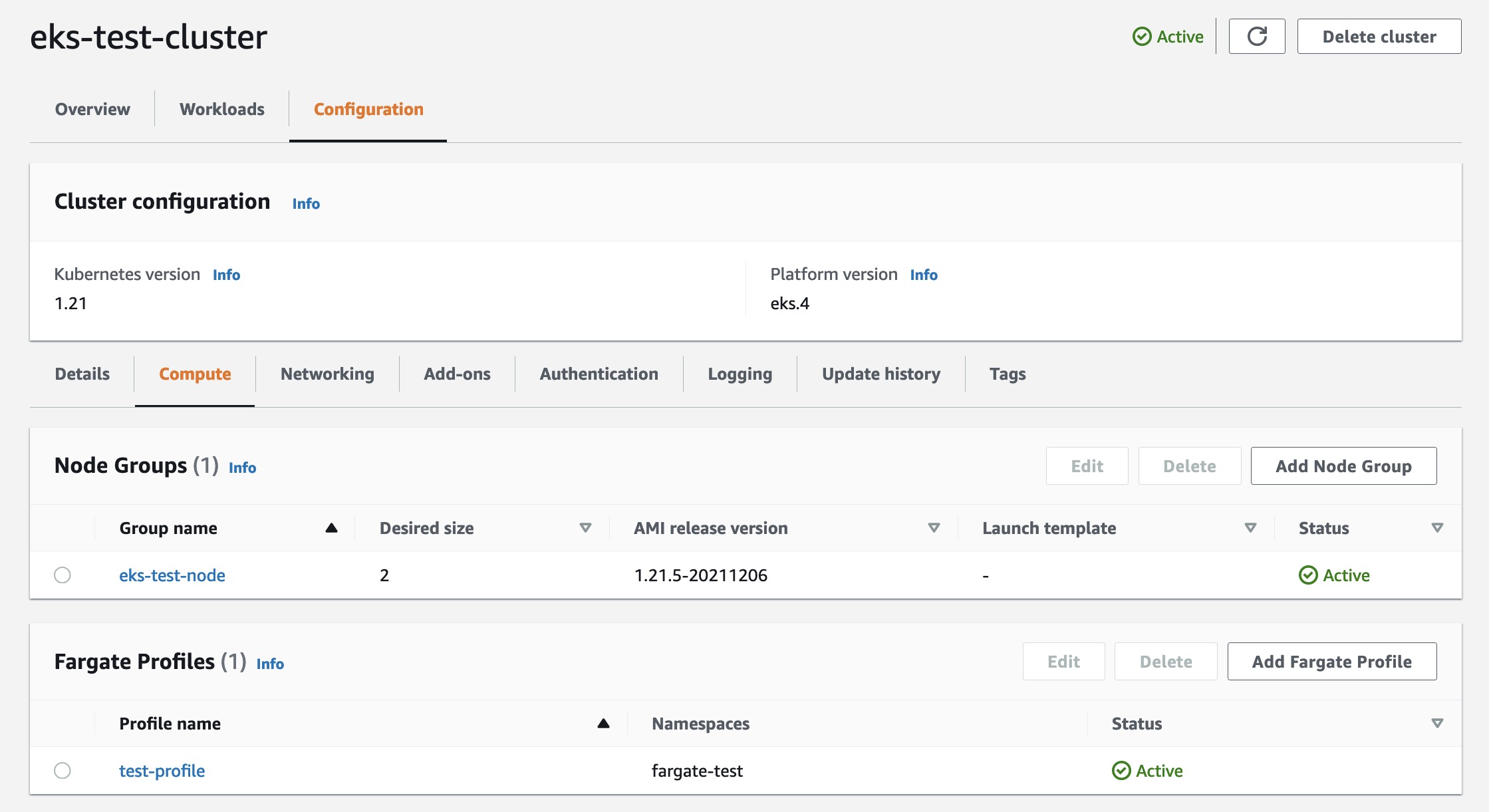
Task: Click the fargate-test namespace cell
Action: coord(697,771)
